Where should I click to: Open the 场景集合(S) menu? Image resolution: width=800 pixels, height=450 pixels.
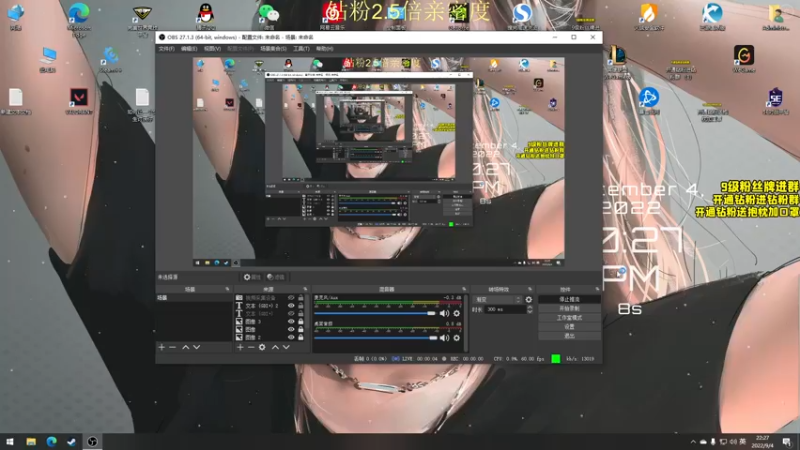click(273, 48)
